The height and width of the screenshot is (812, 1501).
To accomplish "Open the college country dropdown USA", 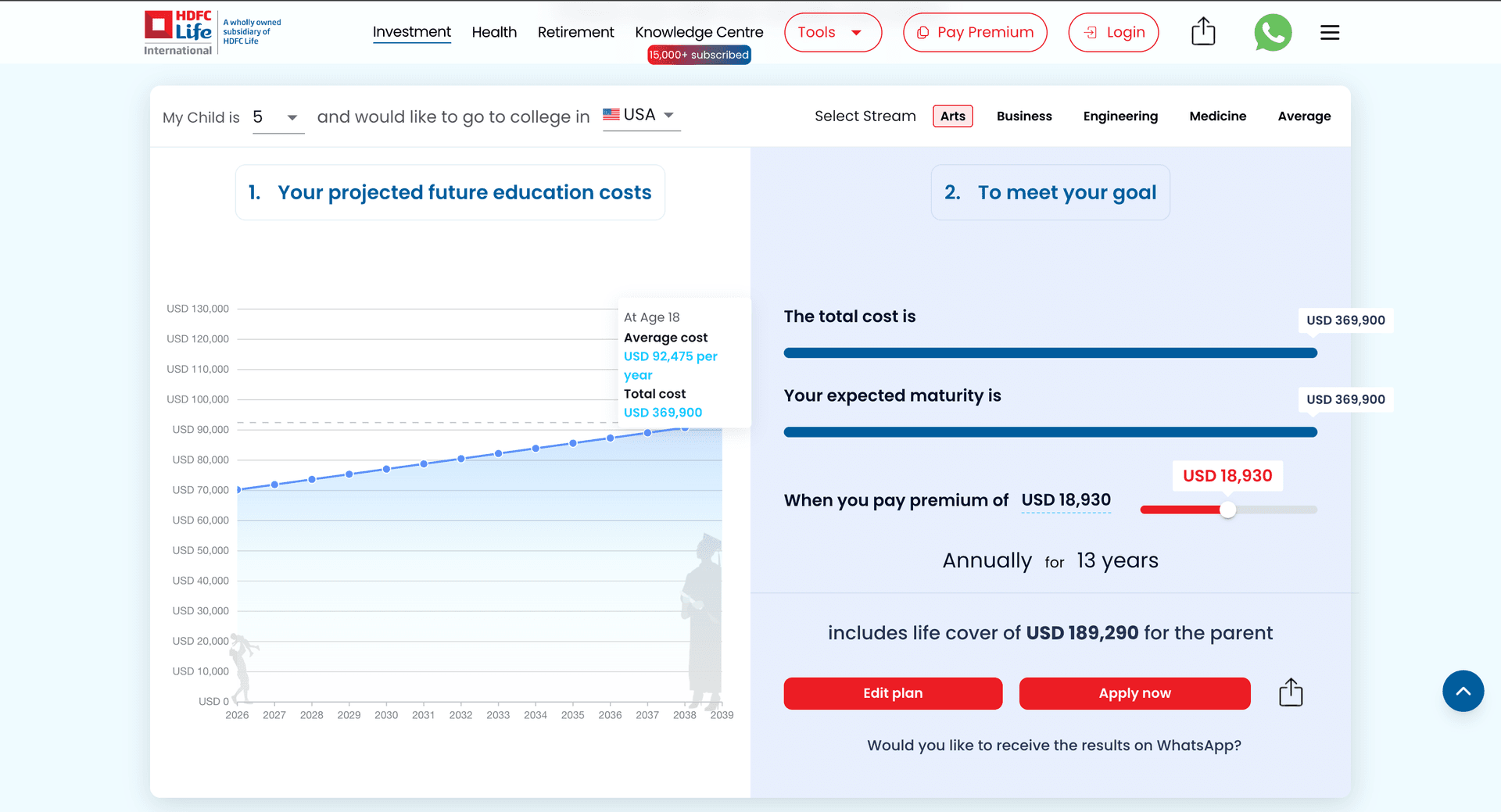I will tap(641, 115).
